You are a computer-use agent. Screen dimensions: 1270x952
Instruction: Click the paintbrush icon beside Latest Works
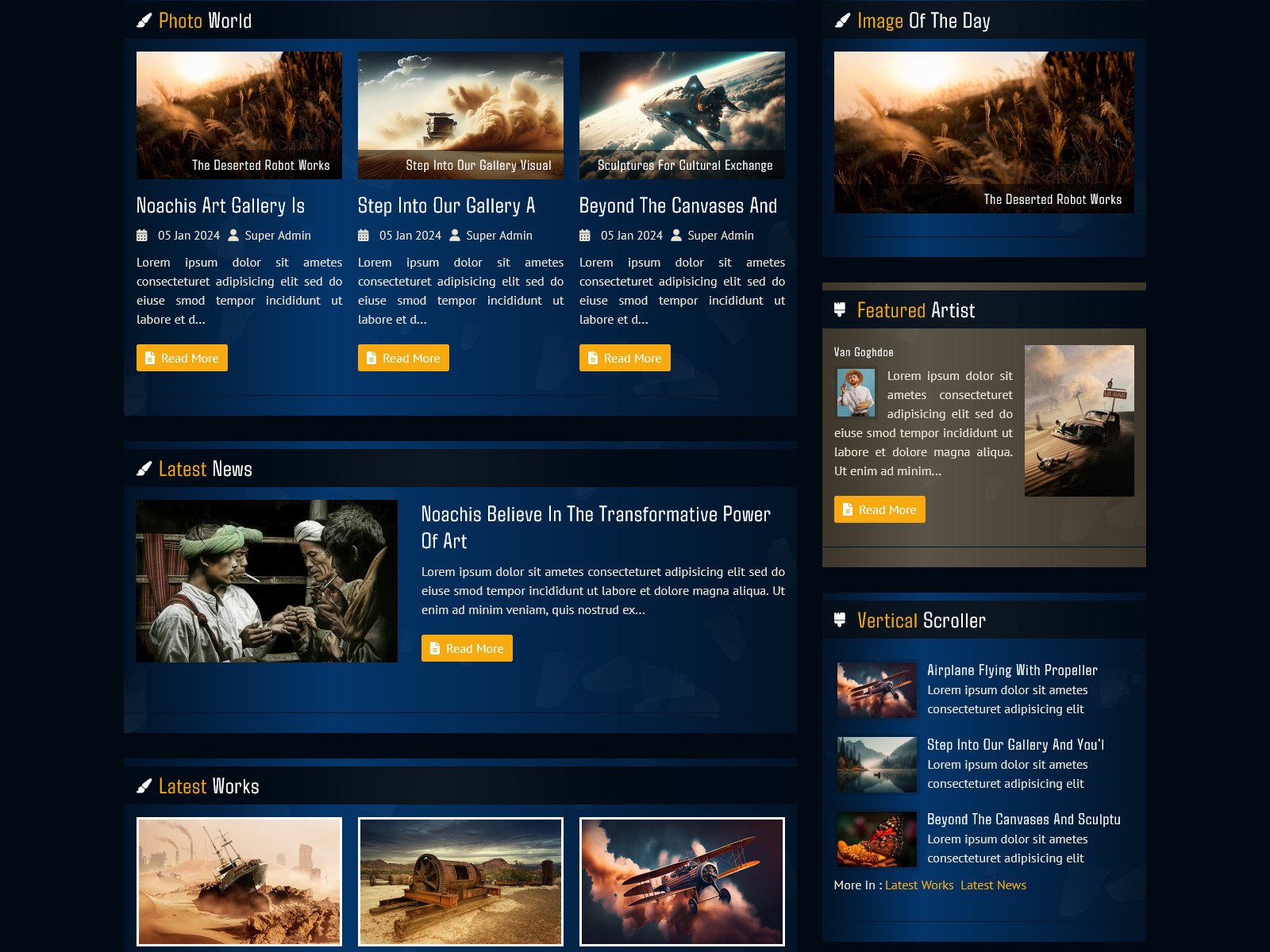(x=144, y=786)
